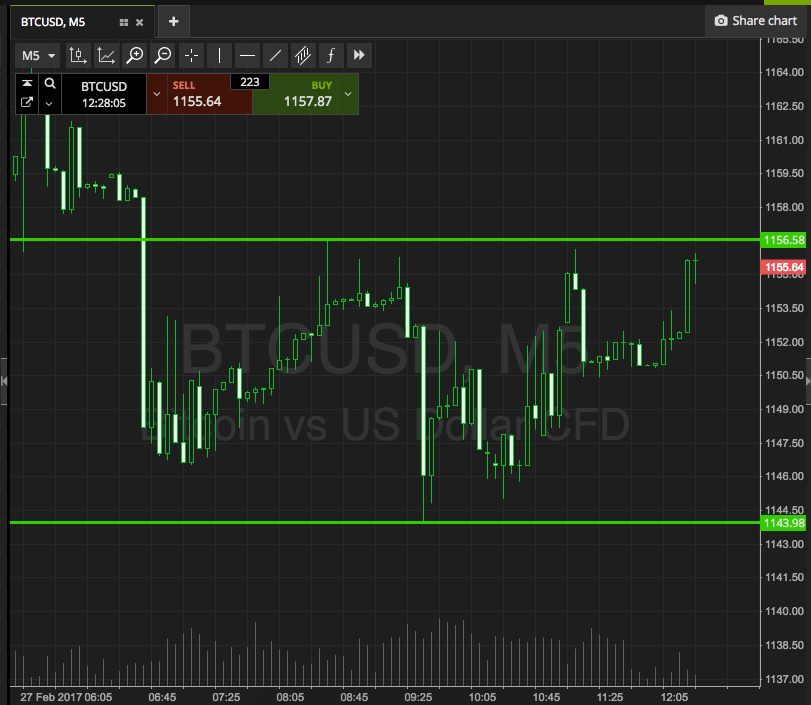
Task: Zoom out on the chart
Action: click(x=163, y=55)
